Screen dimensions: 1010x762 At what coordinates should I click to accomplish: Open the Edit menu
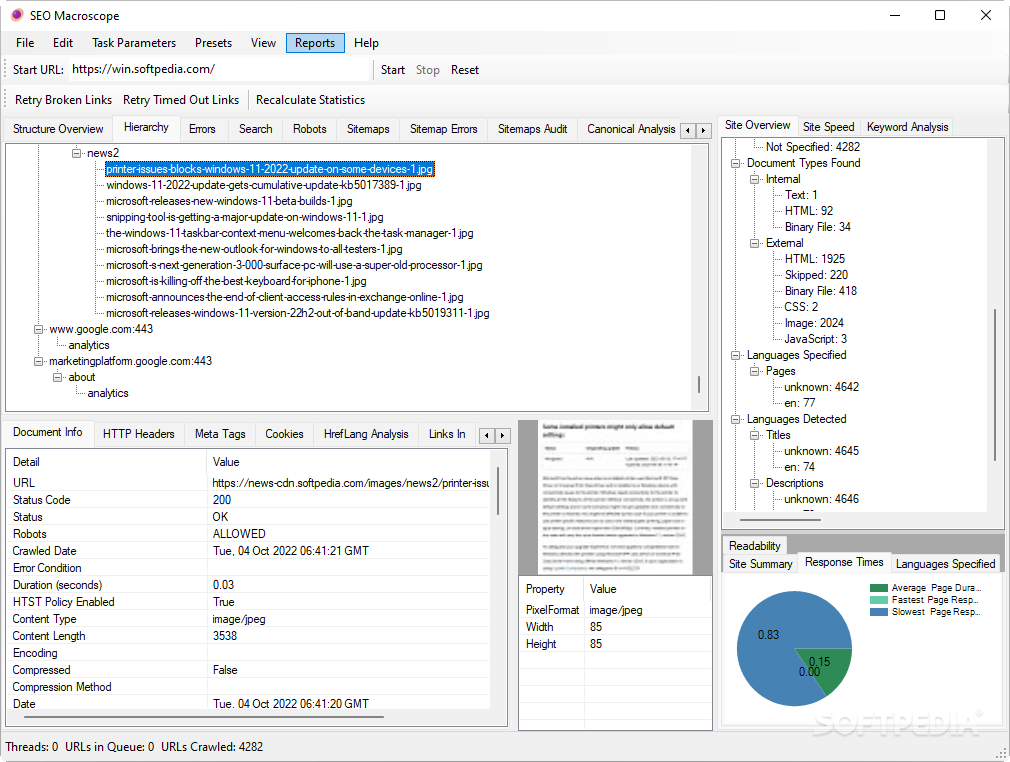62,43
